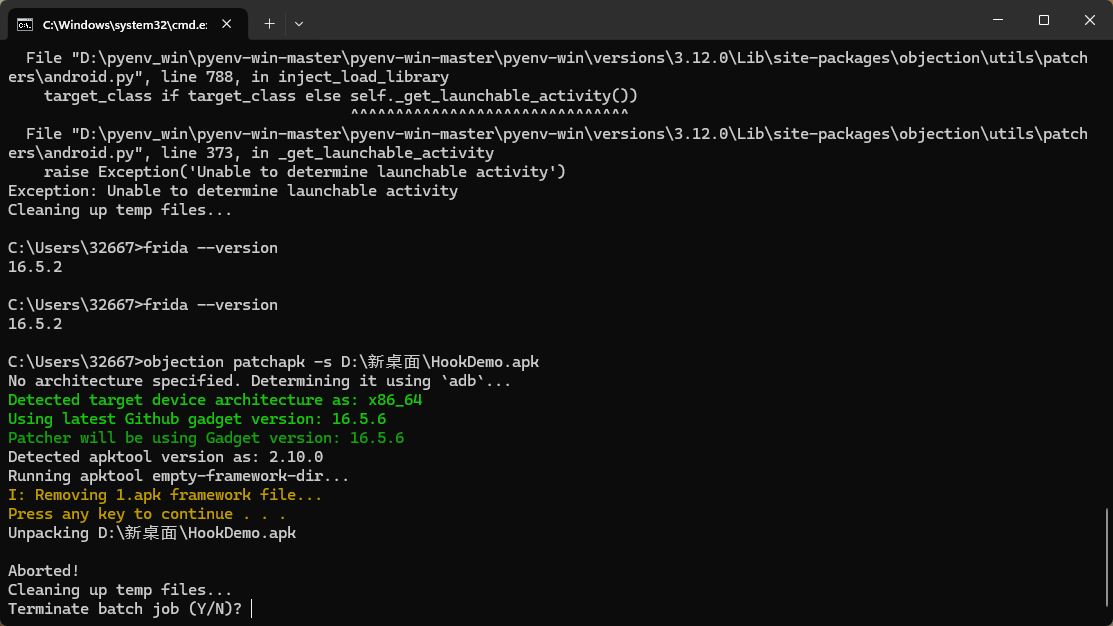Minimize the terminal window
The width and height of the screenshot is (1113, 626).
(x=996, y=20)
